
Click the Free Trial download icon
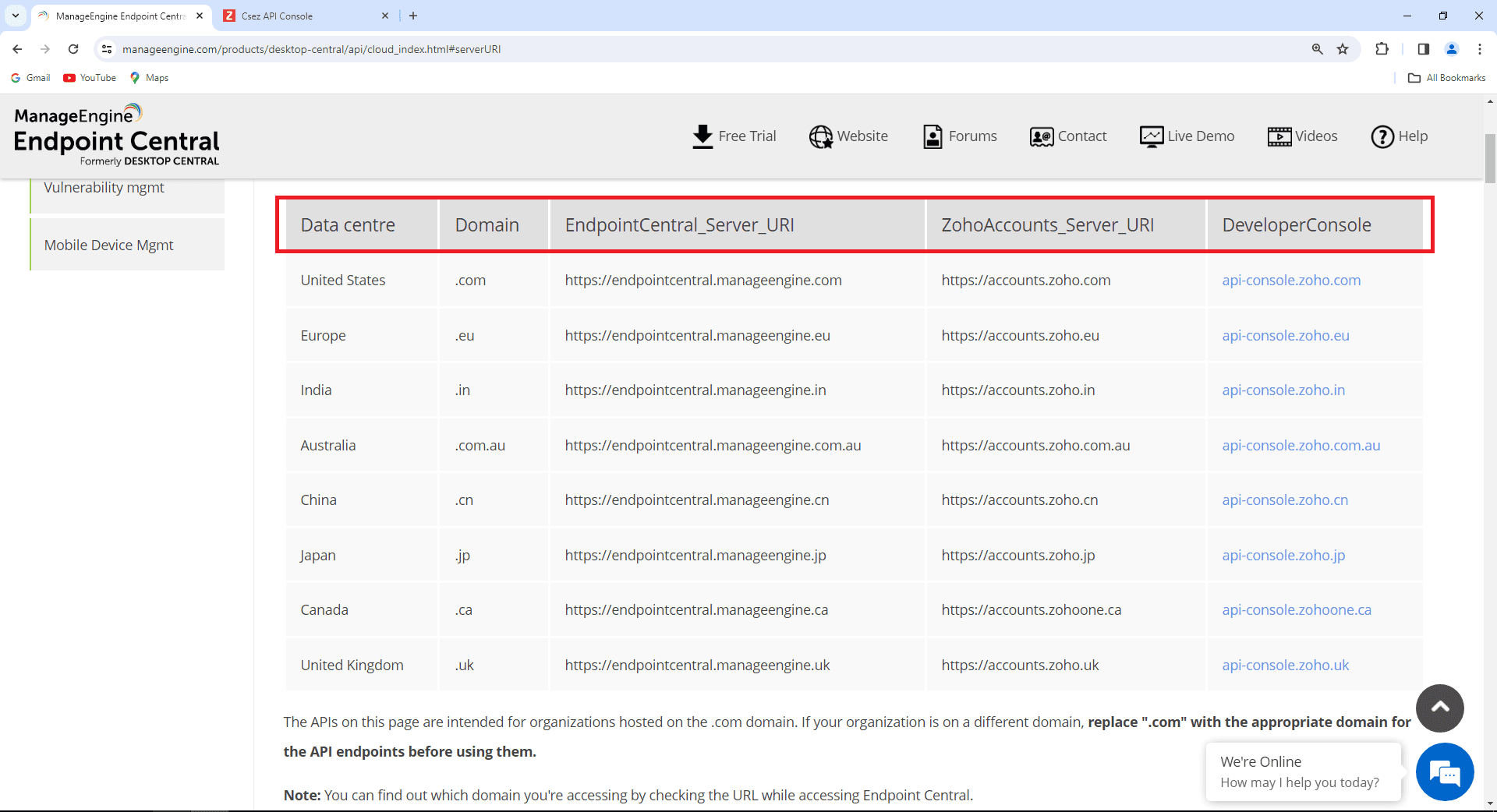click(x=702, y=136)
